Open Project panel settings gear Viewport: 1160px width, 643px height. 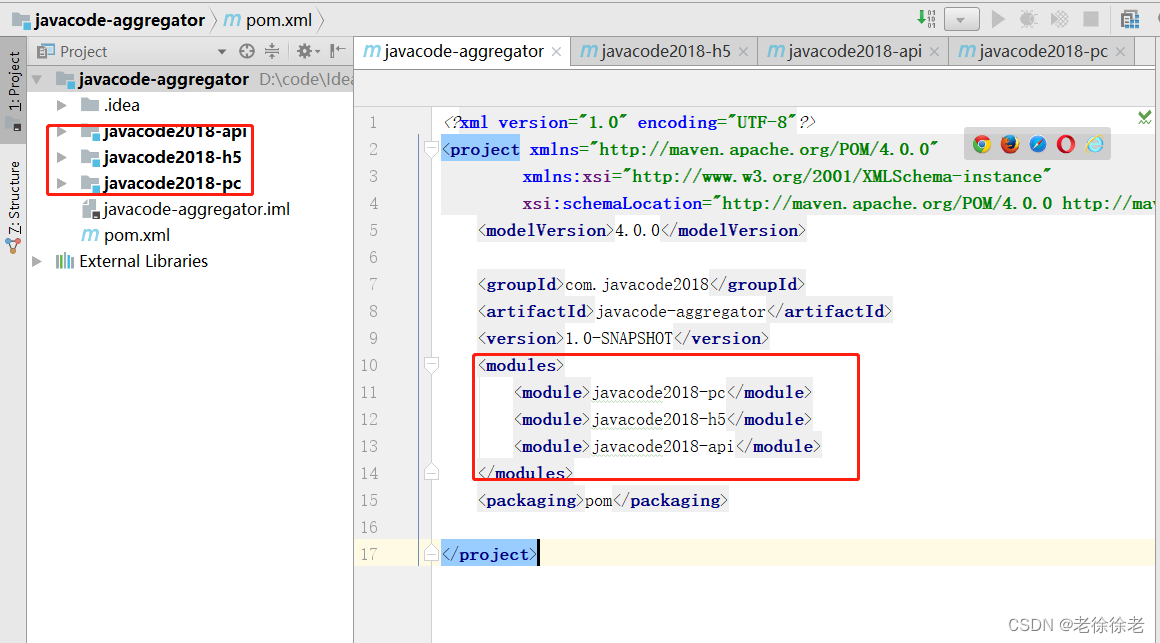[x=307, y=51]
